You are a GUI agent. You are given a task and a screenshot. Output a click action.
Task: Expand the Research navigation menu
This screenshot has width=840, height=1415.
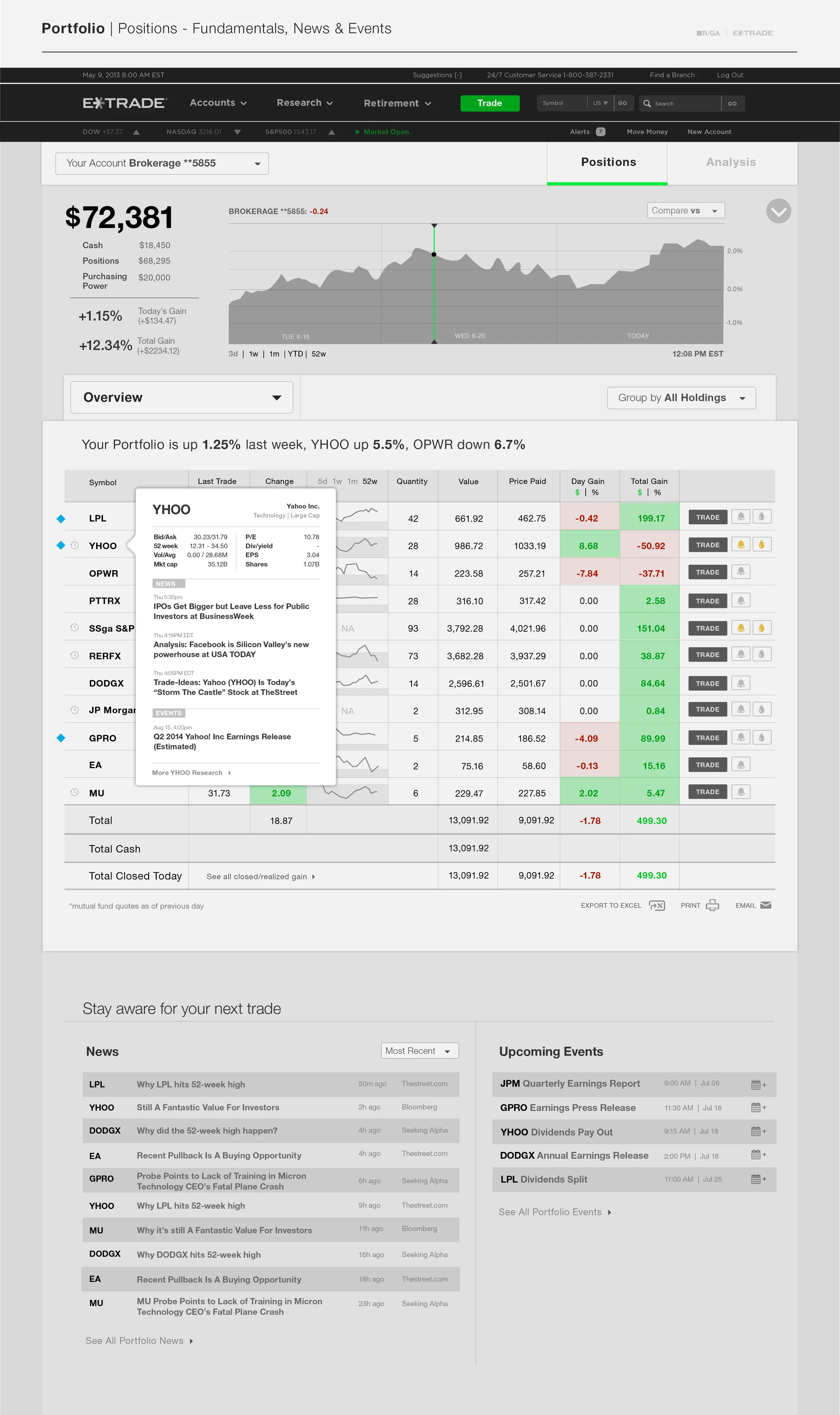tap(304, 103)
